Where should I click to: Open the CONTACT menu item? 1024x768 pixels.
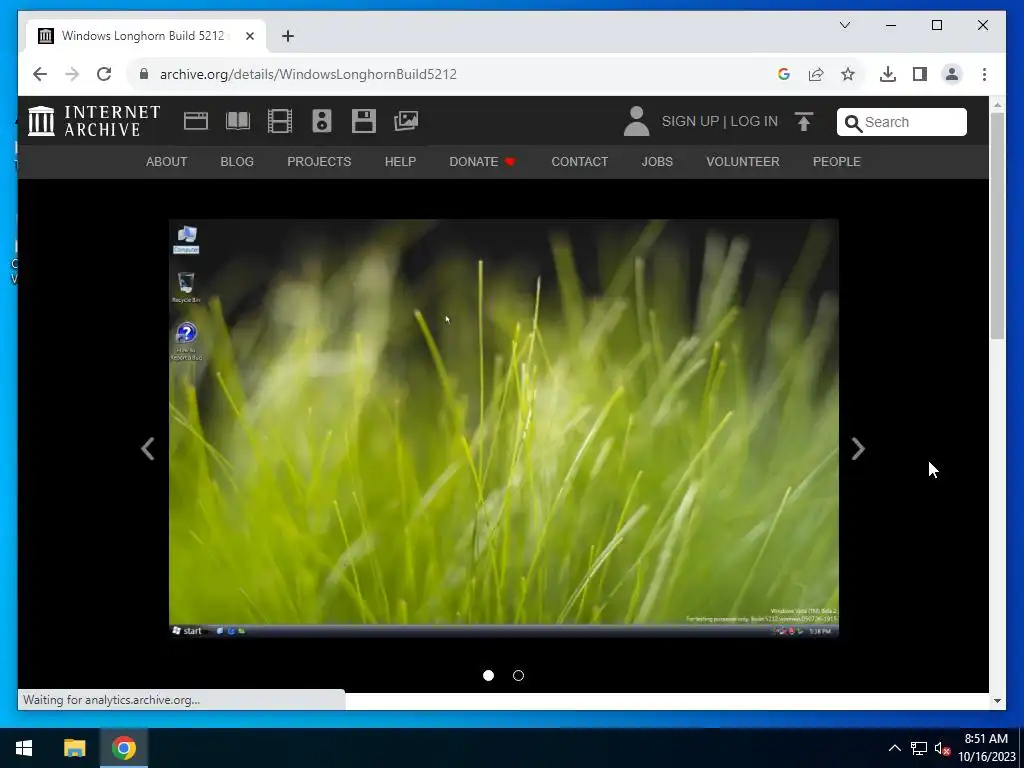pos(580,162)
